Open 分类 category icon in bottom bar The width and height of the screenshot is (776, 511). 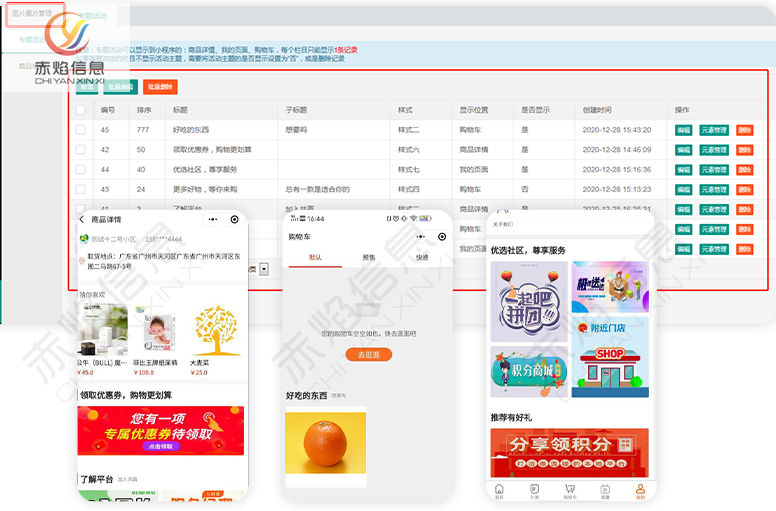click(534, 490)
